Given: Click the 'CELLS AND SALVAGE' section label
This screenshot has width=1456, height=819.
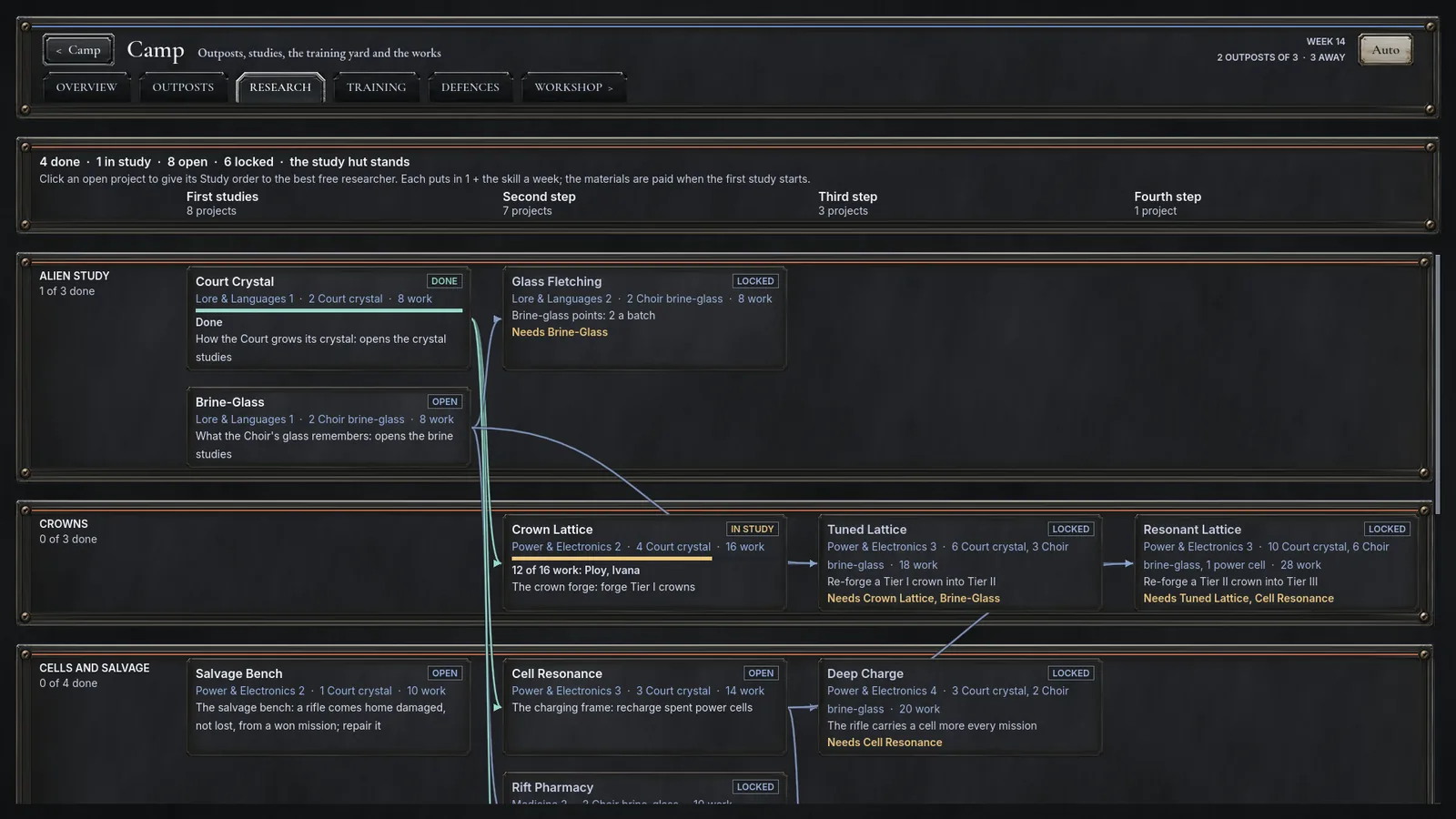Looking at the screenshot, I should [x=94, y=668].
